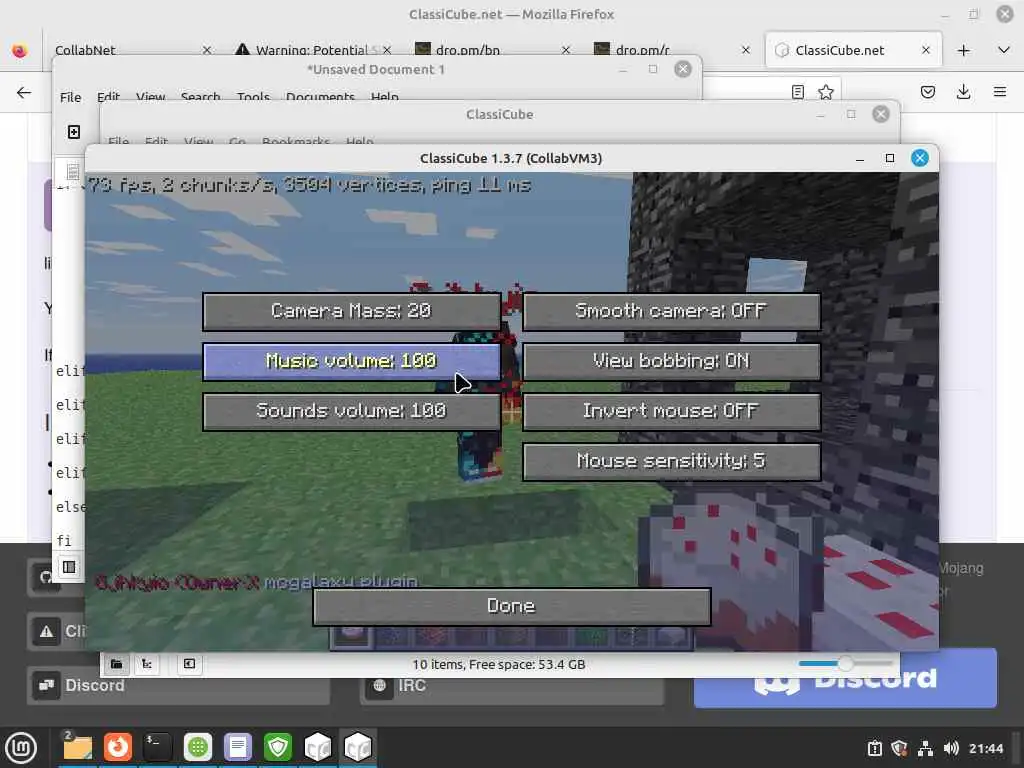This screenshot has width=1024, height=768.
Task: Click new document icon in text editor
Action: tap(74, 132)
